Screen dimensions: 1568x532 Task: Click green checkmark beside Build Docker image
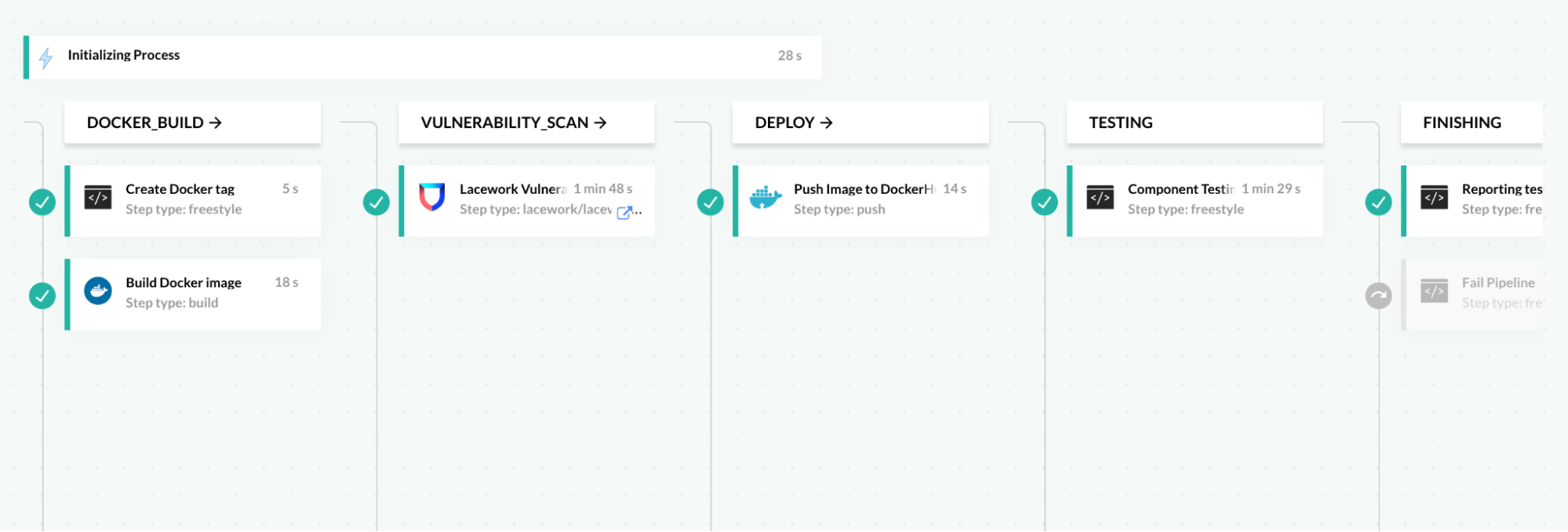point(42,296)
